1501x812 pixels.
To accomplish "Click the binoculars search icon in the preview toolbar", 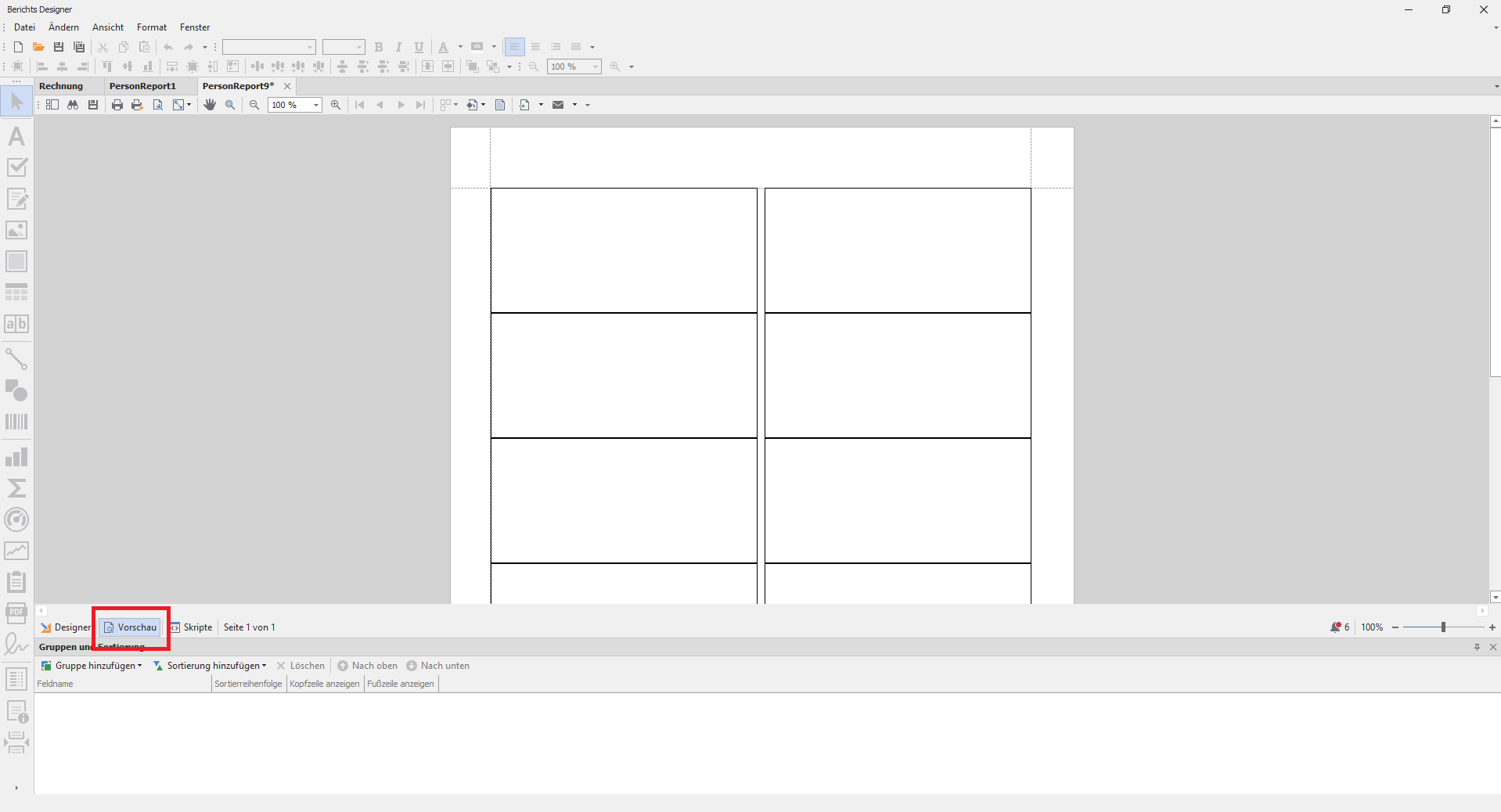I will tap(73, 105).
